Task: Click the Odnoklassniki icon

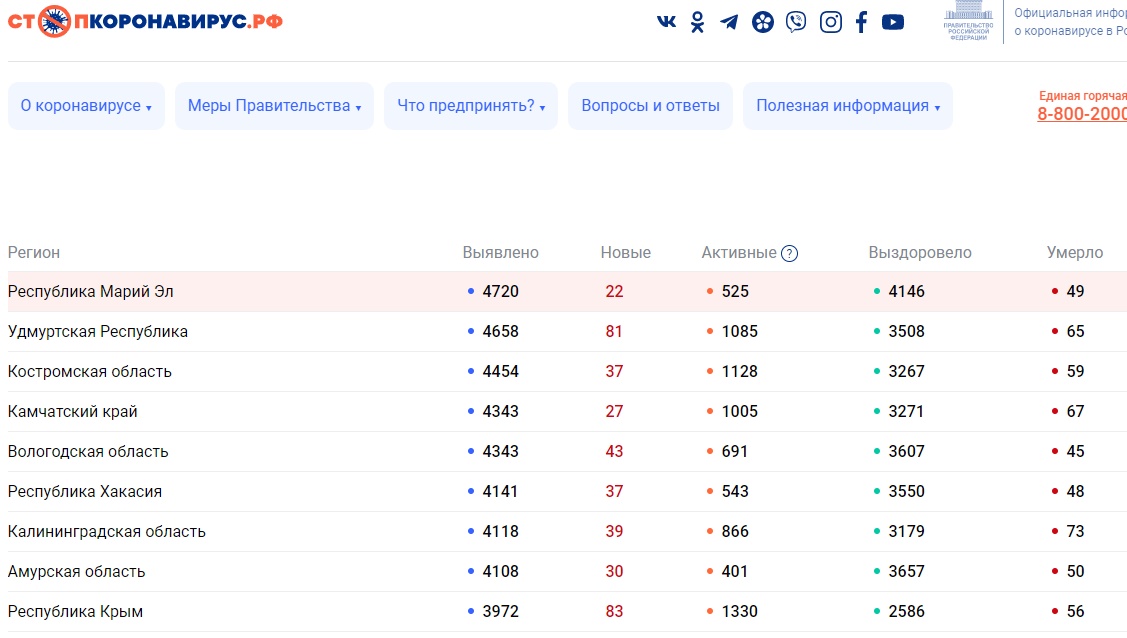Action: pos(698,22)
